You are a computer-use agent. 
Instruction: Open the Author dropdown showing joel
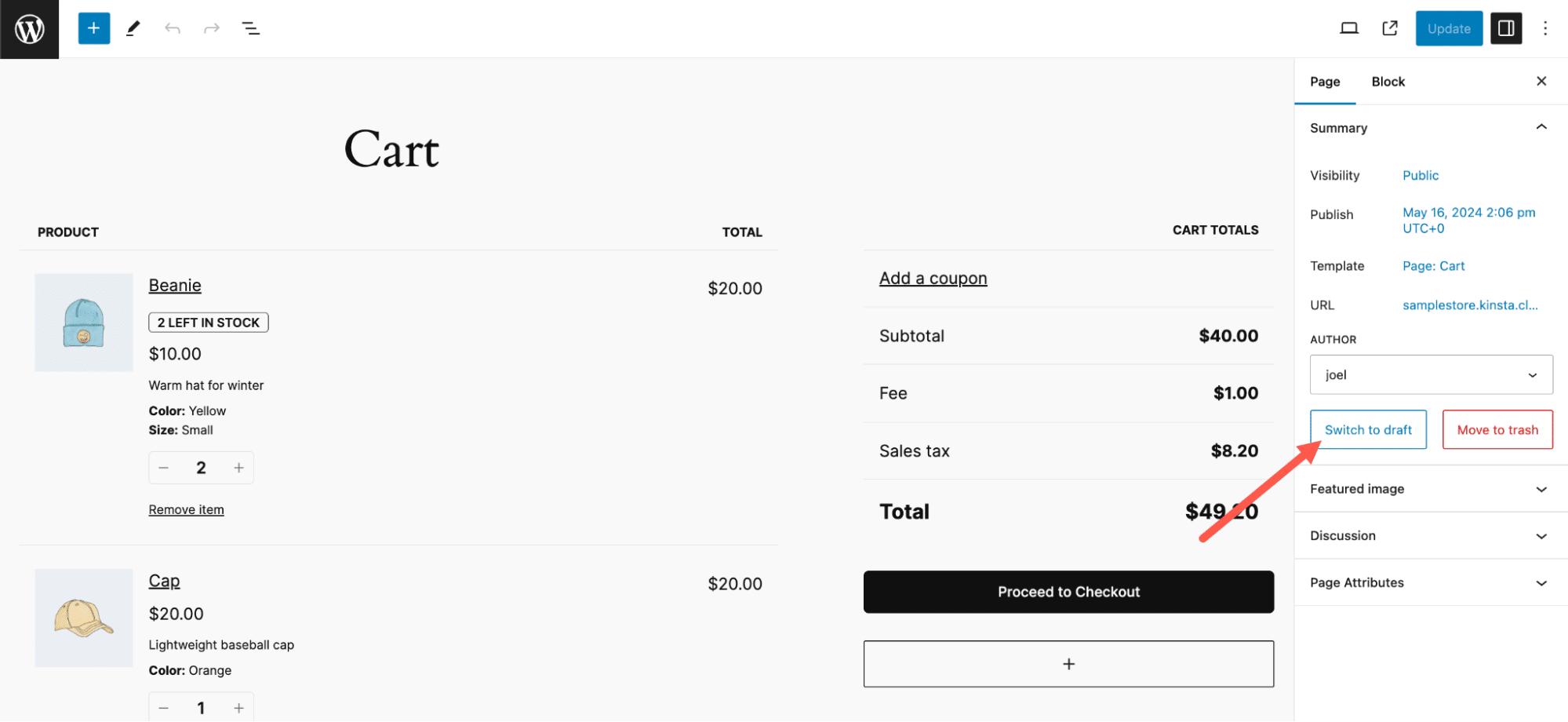click(1430, 374)
